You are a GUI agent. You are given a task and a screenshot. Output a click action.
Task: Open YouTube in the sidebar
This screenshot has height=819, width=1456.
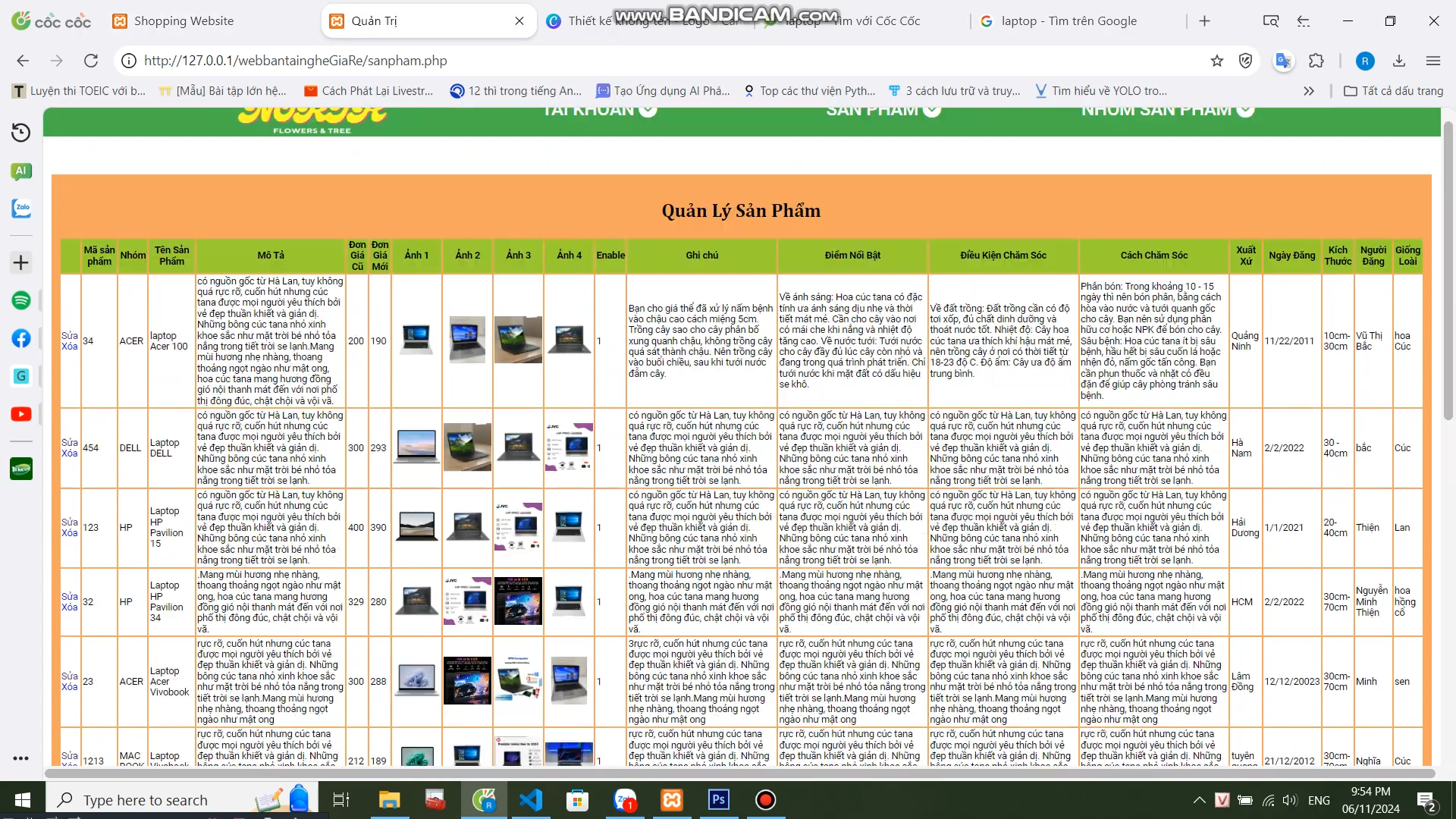[21, 414]
